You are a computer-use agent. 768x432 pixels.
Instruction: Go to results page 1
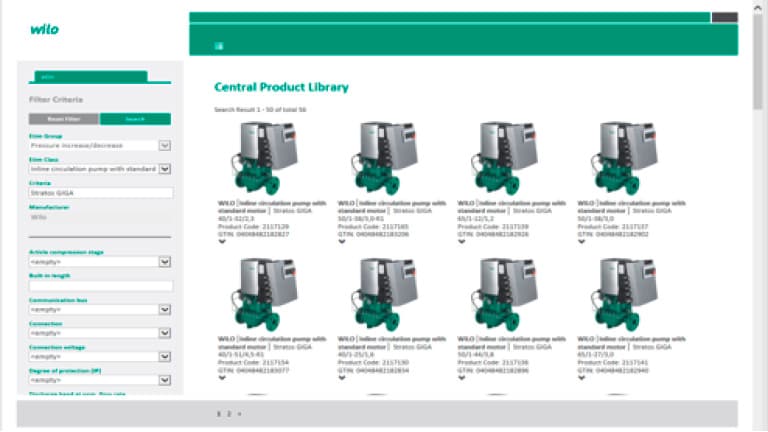coord(218,414)
